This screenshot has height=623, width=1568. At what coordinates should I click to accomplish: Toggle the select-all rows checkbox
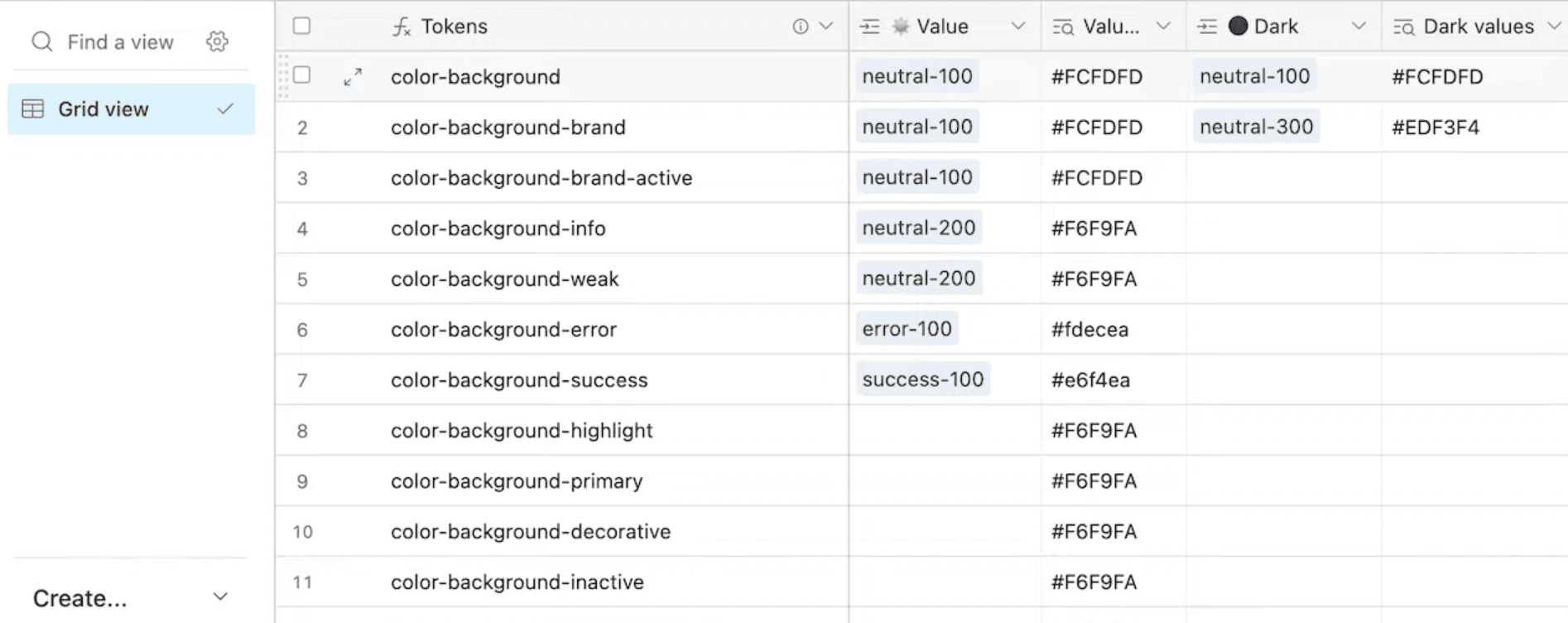coord(302,26)
